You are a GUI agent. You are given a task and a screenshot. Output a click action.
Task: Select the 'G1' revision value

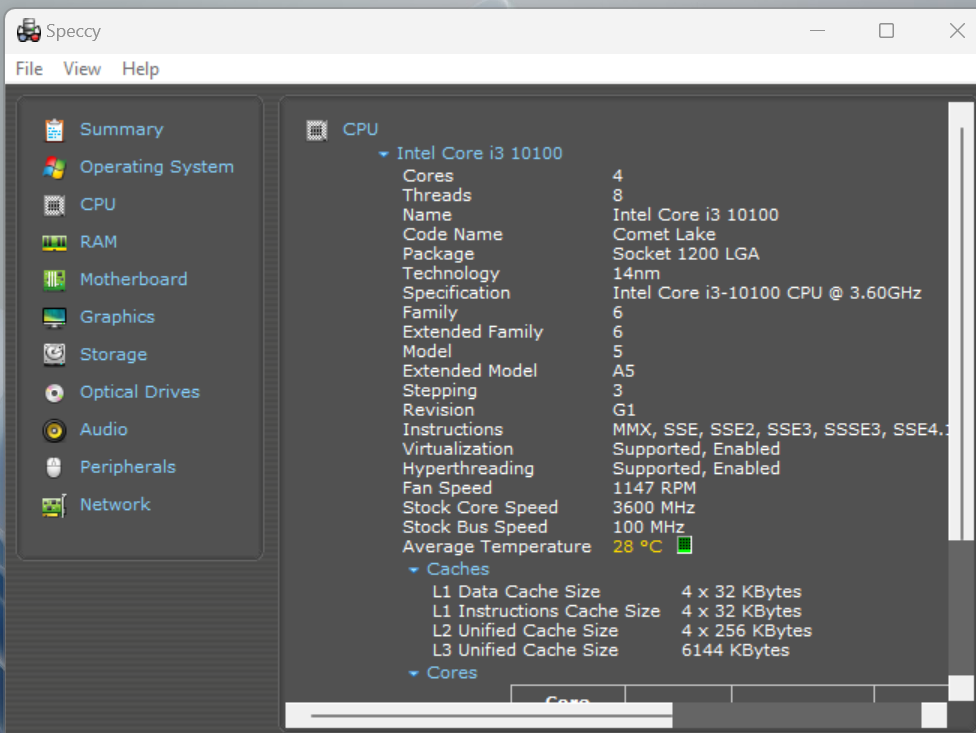[x=624, y=410]
